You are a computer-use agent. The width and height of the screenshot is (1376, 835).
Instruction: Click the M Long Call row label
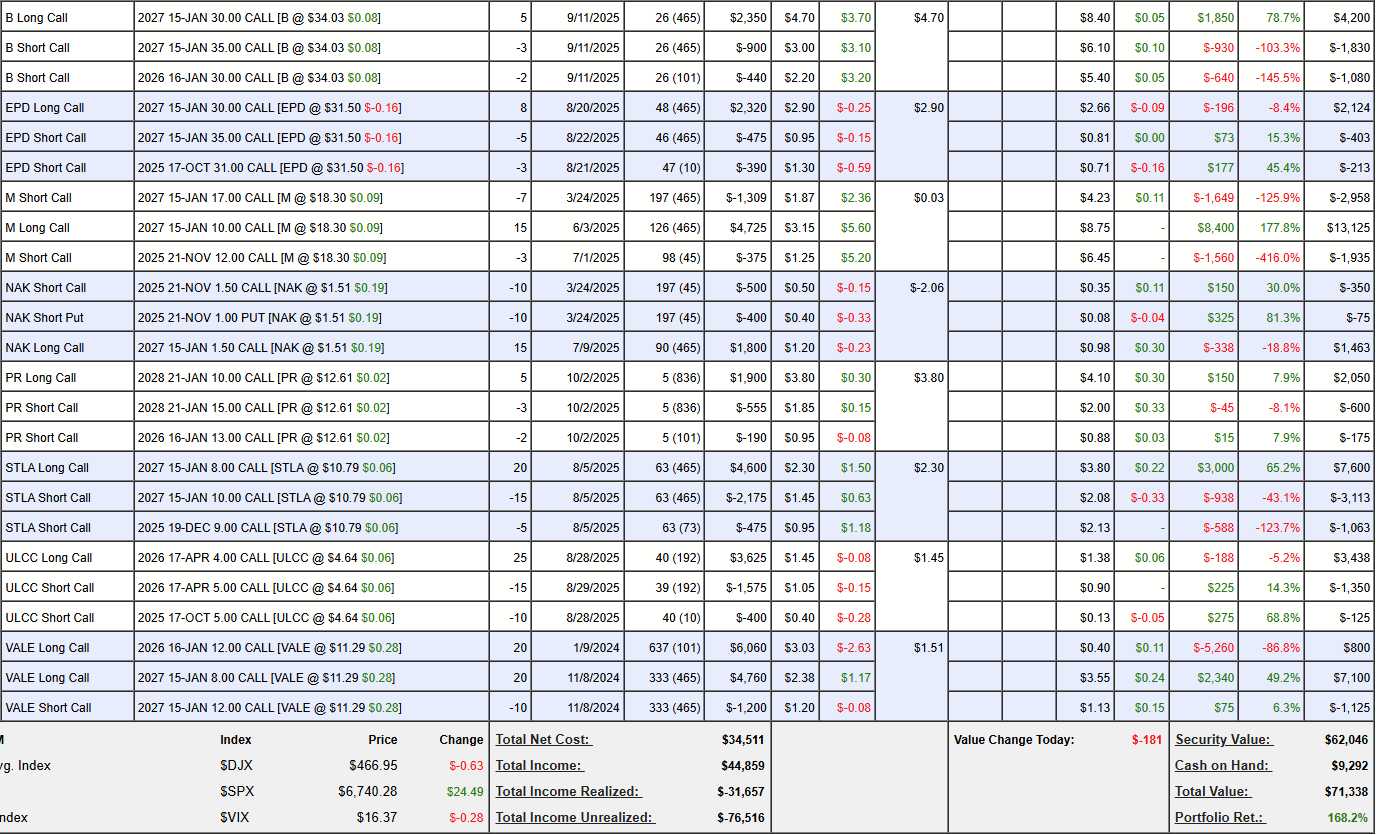click(x=38, y=228)
